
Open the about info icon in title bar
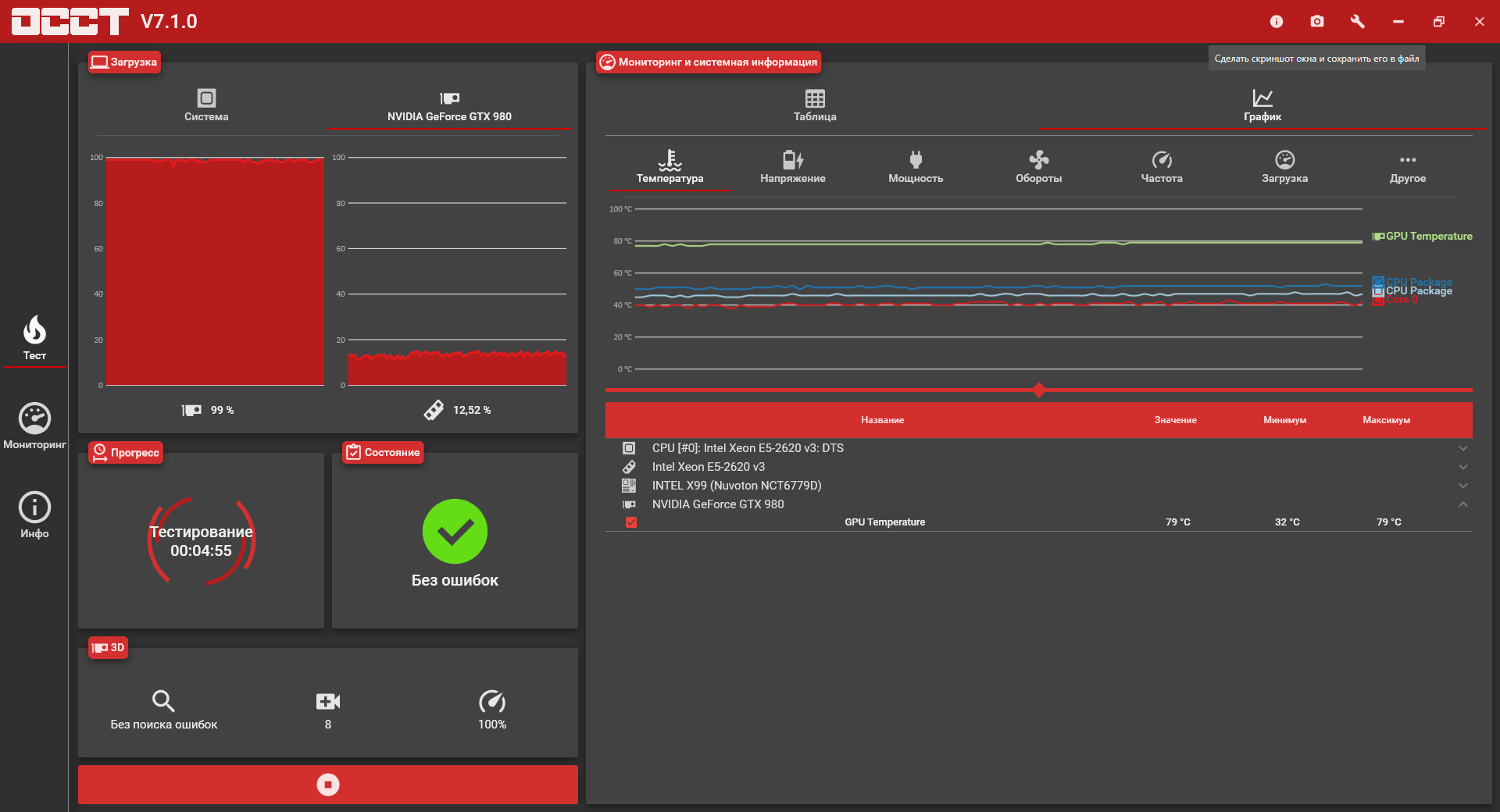[1277, 21]
